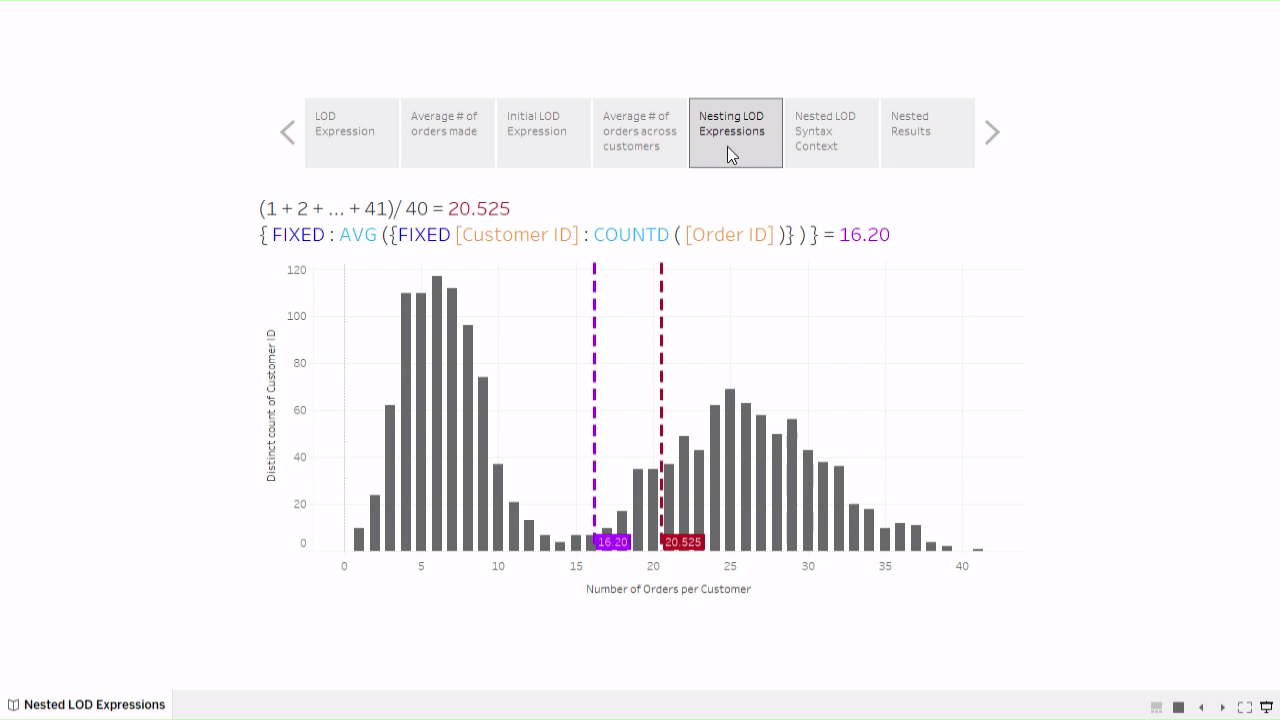Click the story book icon in sheet tab
The height and width of the screenshot is (720, 1280).
pyautogui.click(x=13, y=705)
